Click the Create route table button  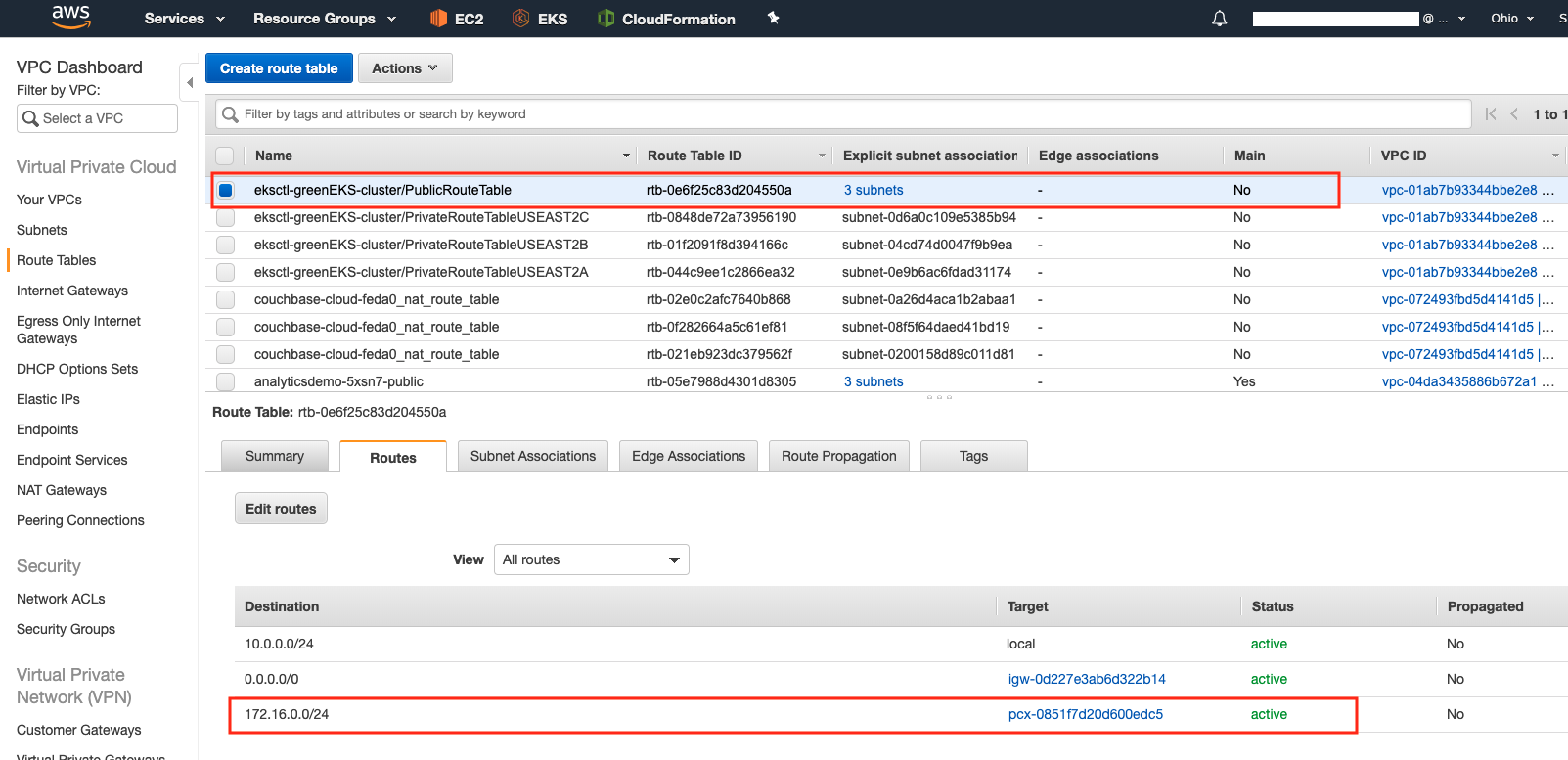click(279, 68)
